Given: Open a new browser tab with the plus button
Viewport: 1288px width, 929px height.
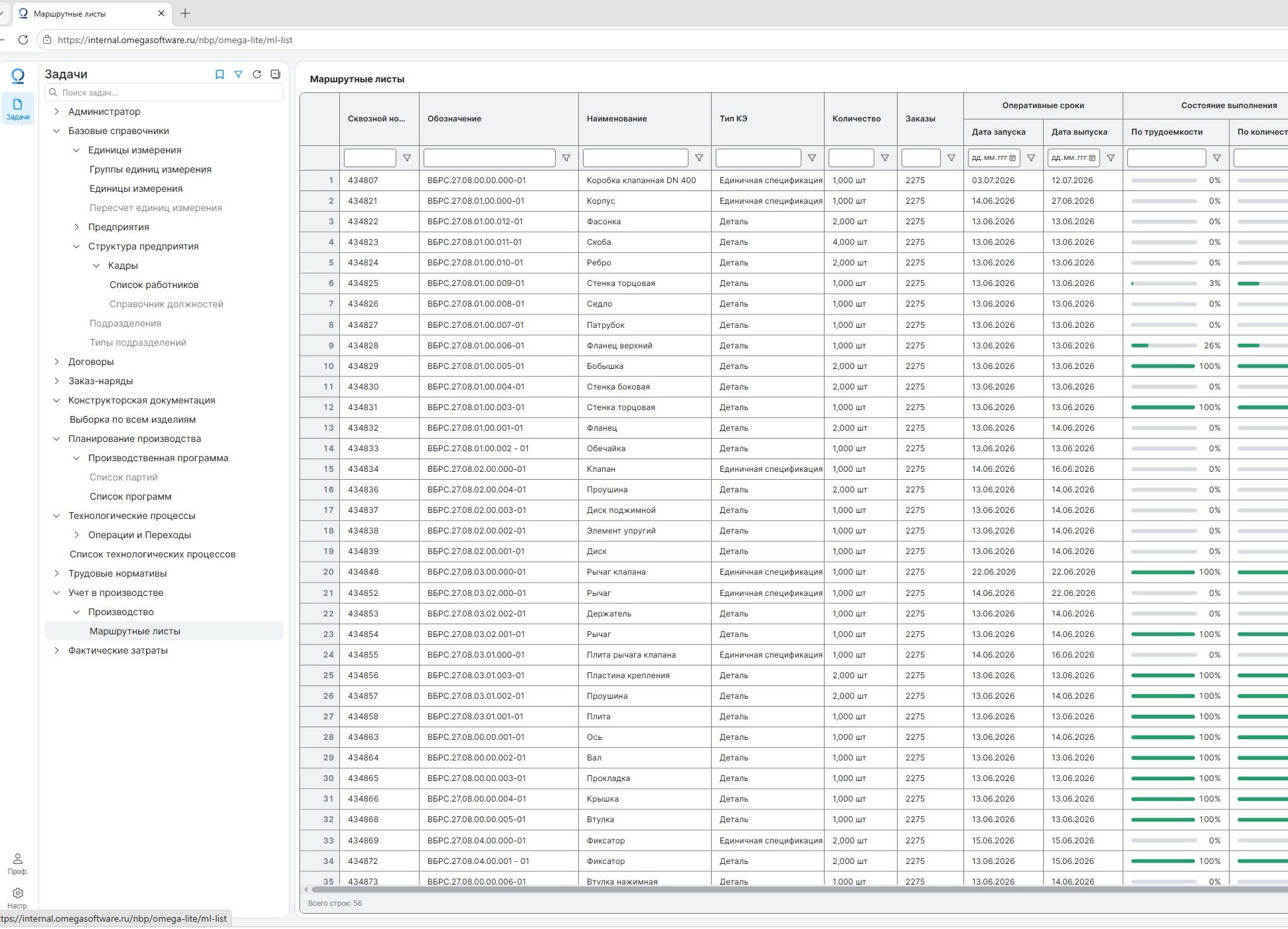Looking at the screenshot, I should [x=185, y=13].
